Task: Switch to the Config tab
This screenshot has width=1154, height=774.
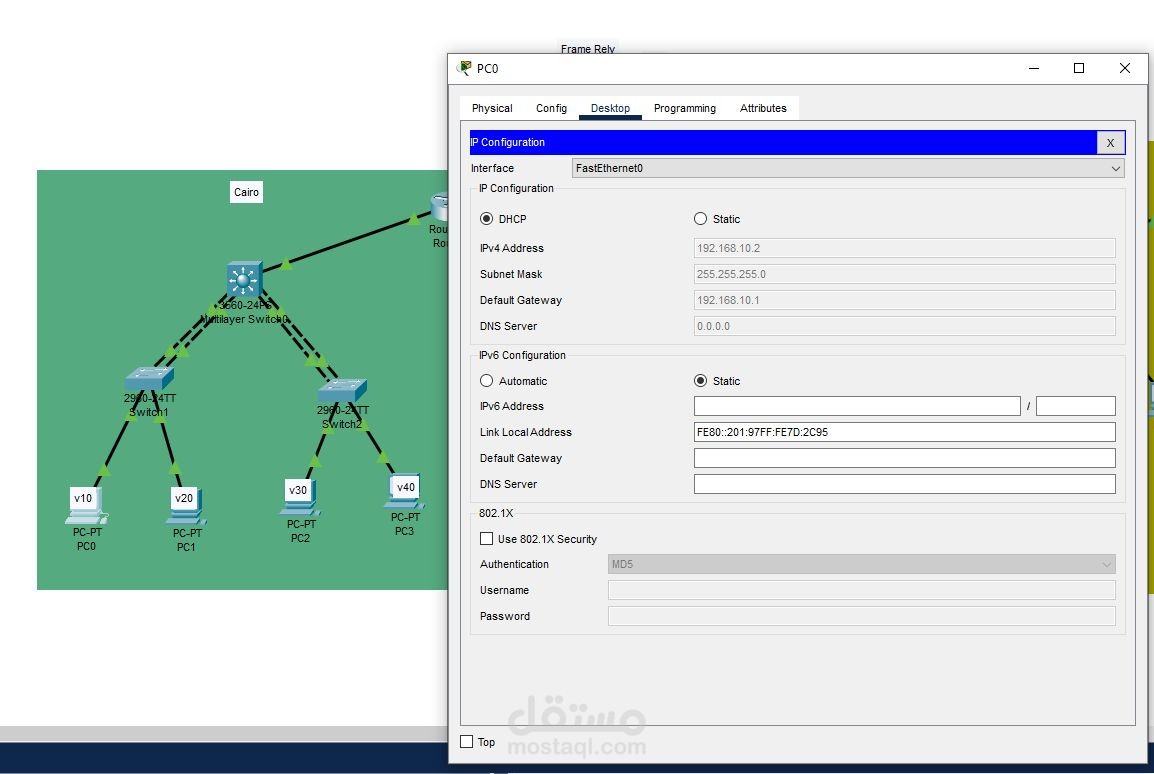Action: 551,108
